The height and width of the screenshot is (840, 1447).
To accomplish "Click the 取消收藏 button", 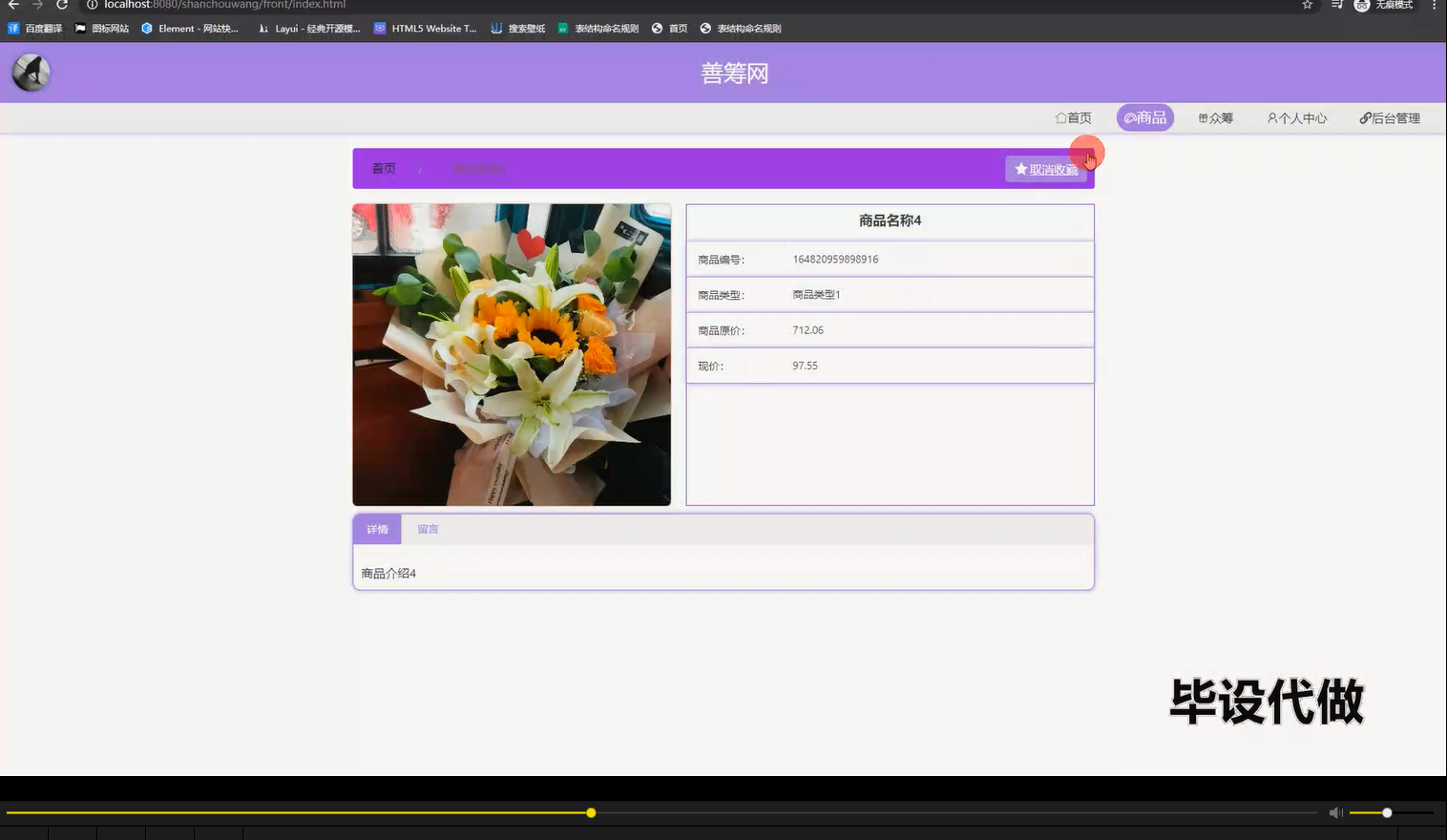I will coord(1047,168).
